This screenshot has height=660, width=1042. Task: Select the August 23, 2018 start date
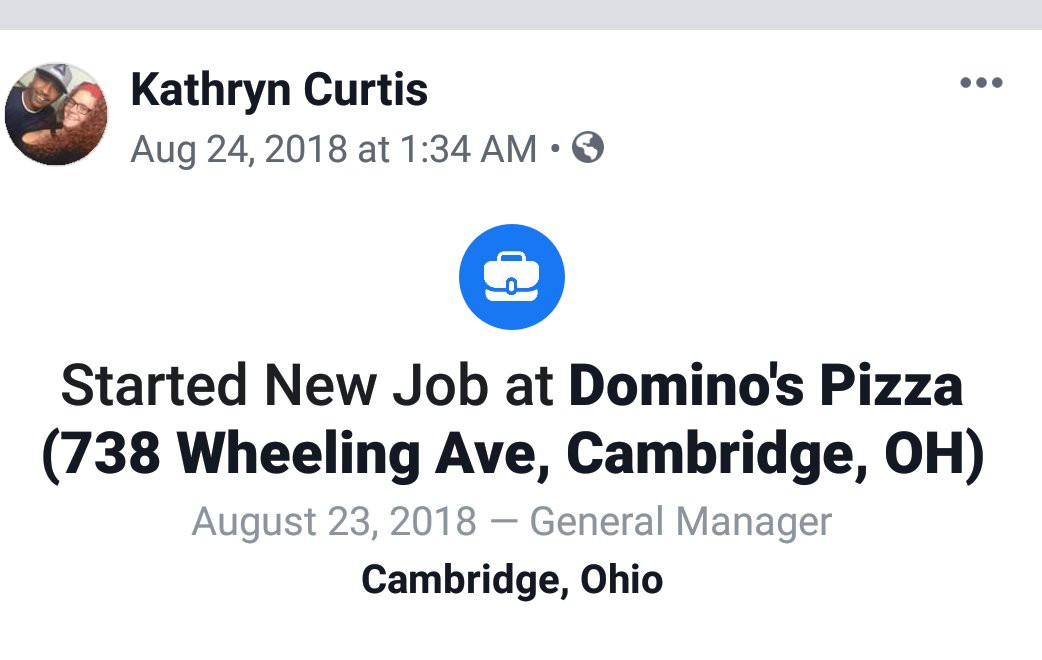point(336,520)
